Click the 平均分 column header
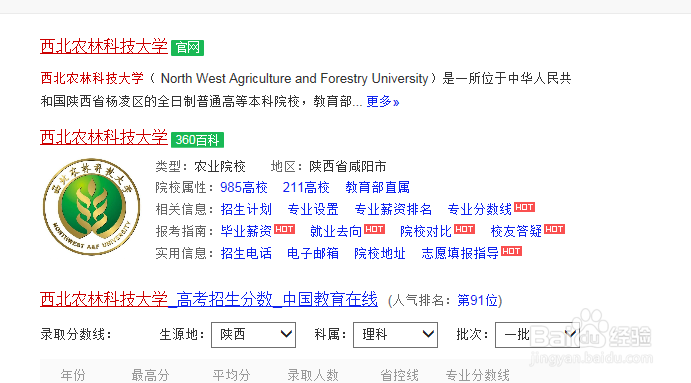Image resolution: width=691 pixels, height=383 pixels. tap(231, 375)
